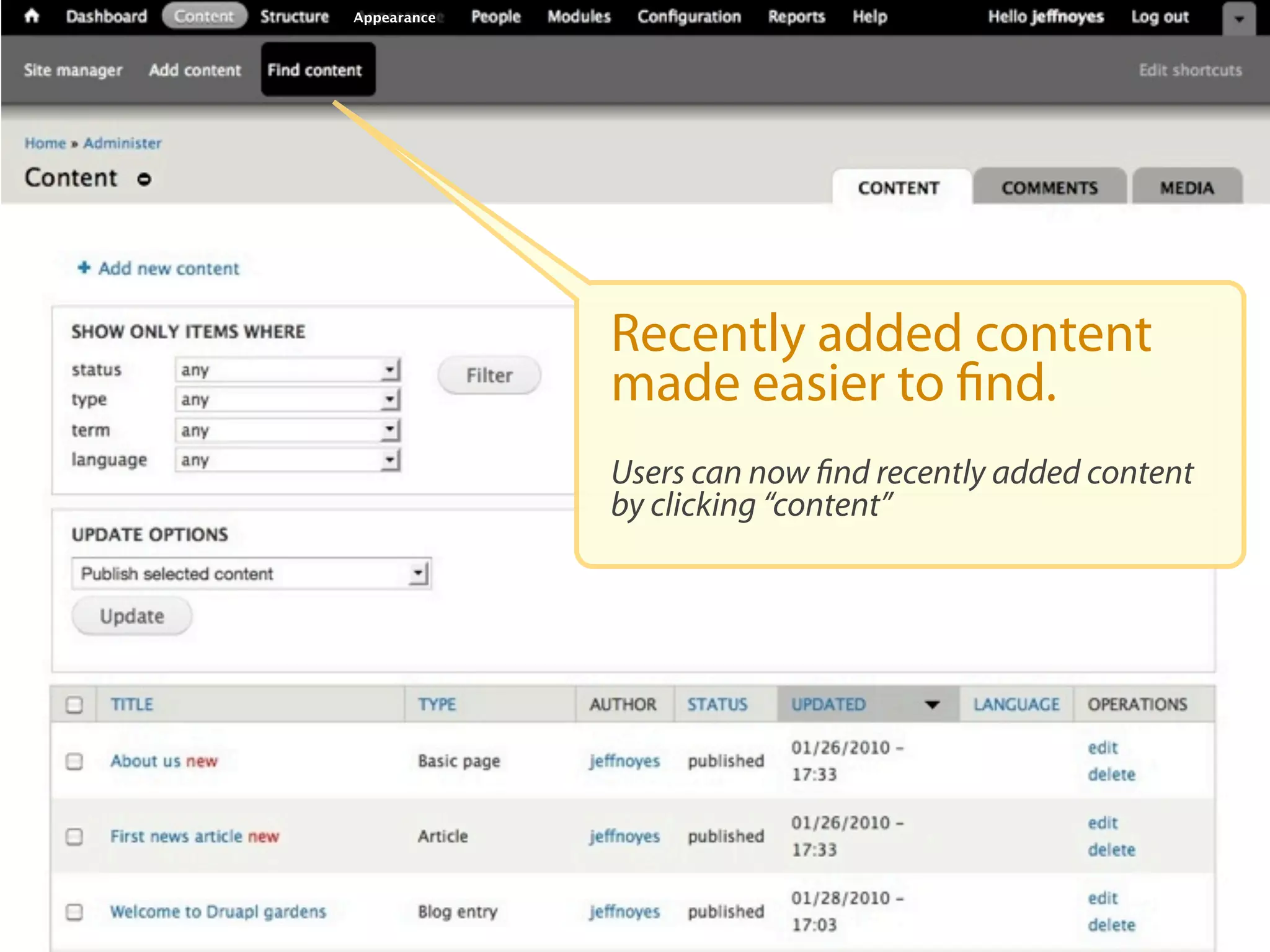Viewport: 1270px width, 952px height.
Task: Click the toolbar drawer toggle arrow
Action: pos(1238,19)
